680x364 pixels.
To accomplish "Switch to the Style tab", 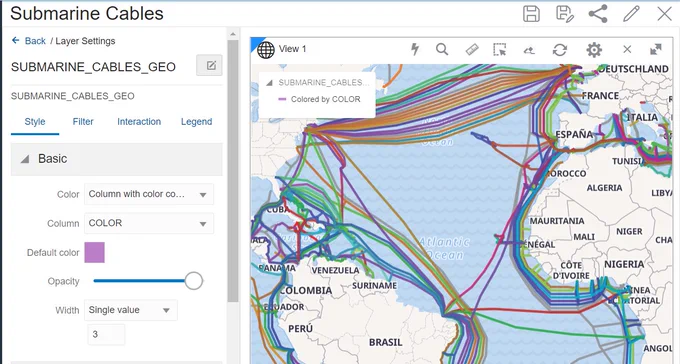I will point(35,122).
